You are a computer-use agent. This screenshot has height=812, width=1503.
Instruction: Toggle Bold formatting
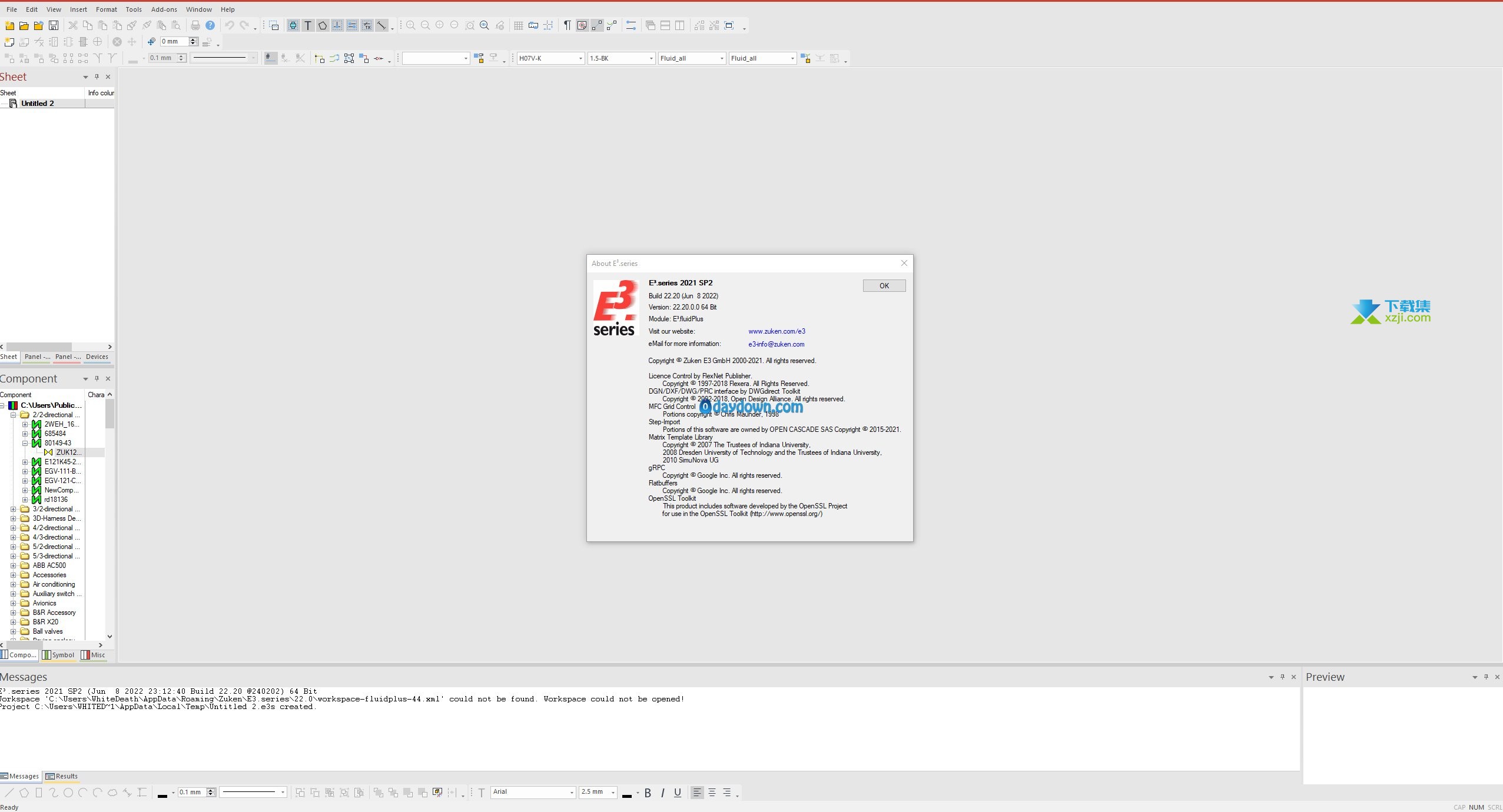648,793
